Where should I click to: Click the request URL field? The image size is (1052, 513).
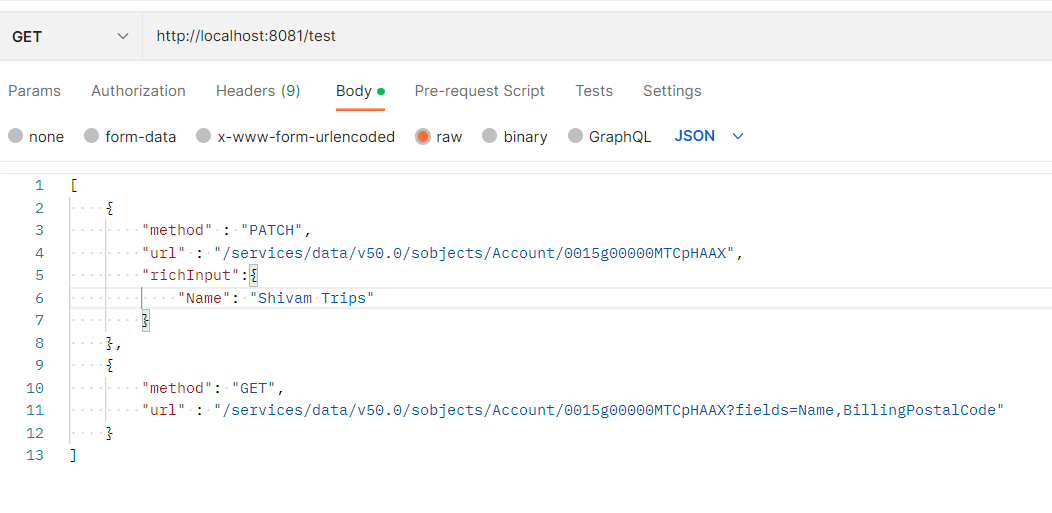coord(597,36)
